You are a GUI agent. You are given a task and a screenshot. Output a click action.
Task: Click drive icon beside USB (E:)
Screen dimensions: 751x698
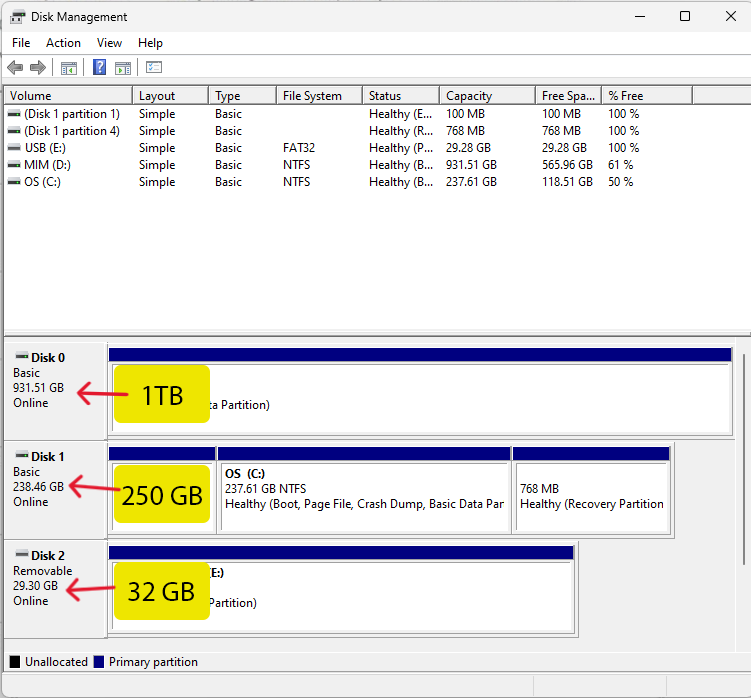coord(14,148)
